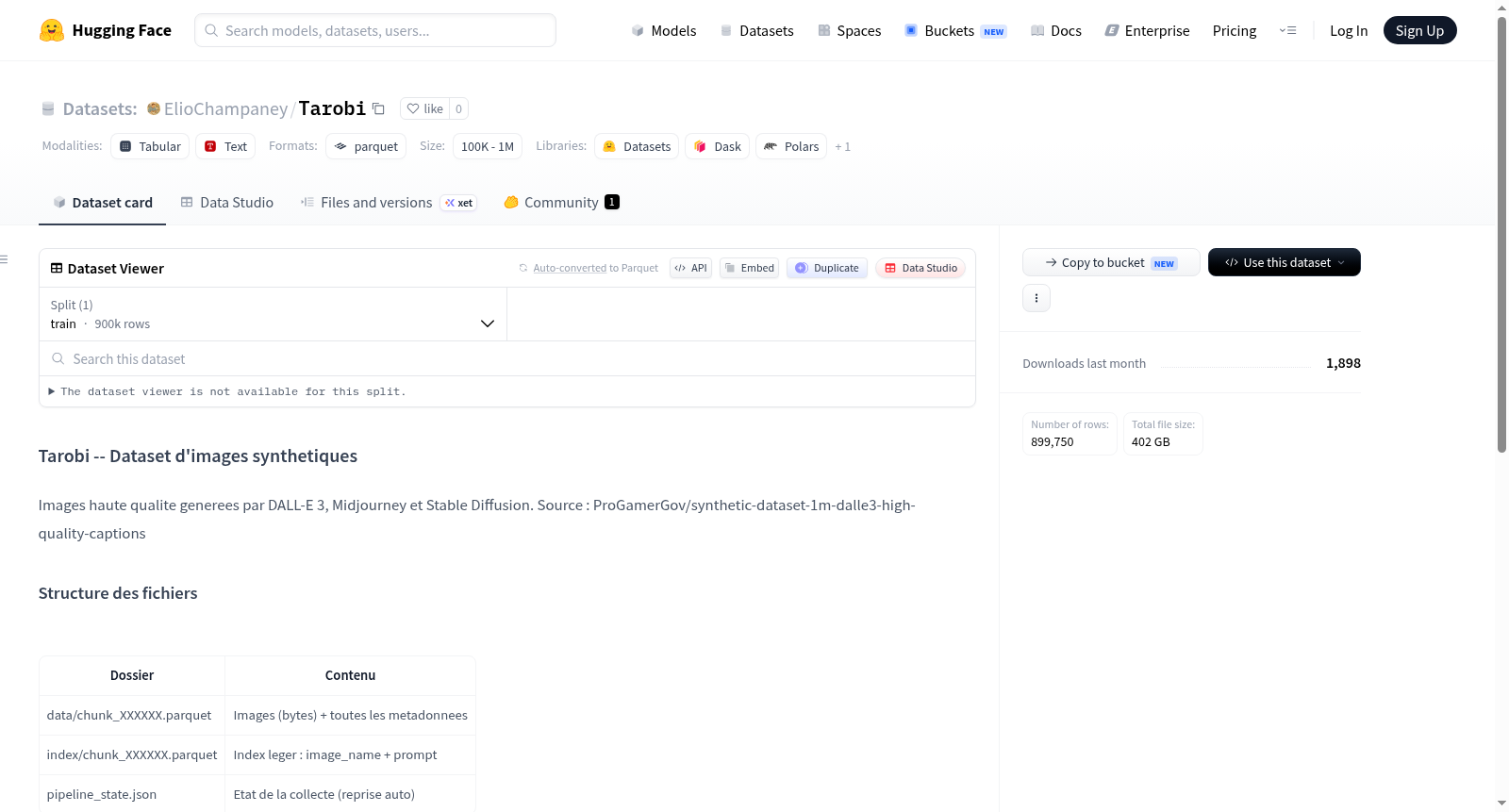The image size is (1509, 812).
Task: Open the Files and versions tab
Action: (389, 202)
